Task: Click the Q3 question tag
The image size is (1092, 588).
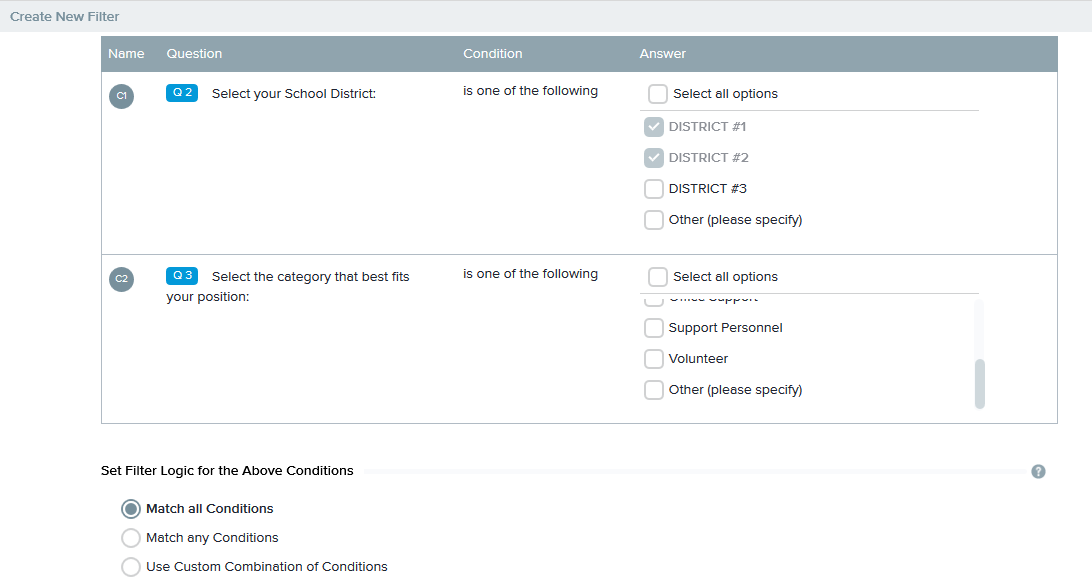Action: click(182, 276)
